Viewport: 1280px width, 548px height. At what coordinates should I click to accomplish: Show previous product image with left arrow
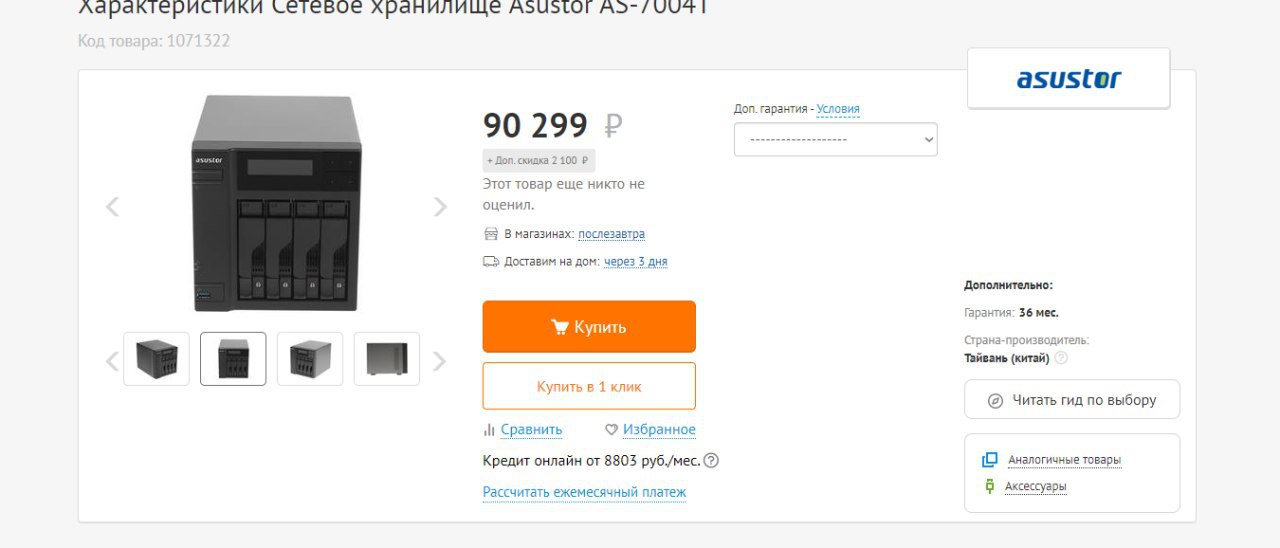coord(112,207)
